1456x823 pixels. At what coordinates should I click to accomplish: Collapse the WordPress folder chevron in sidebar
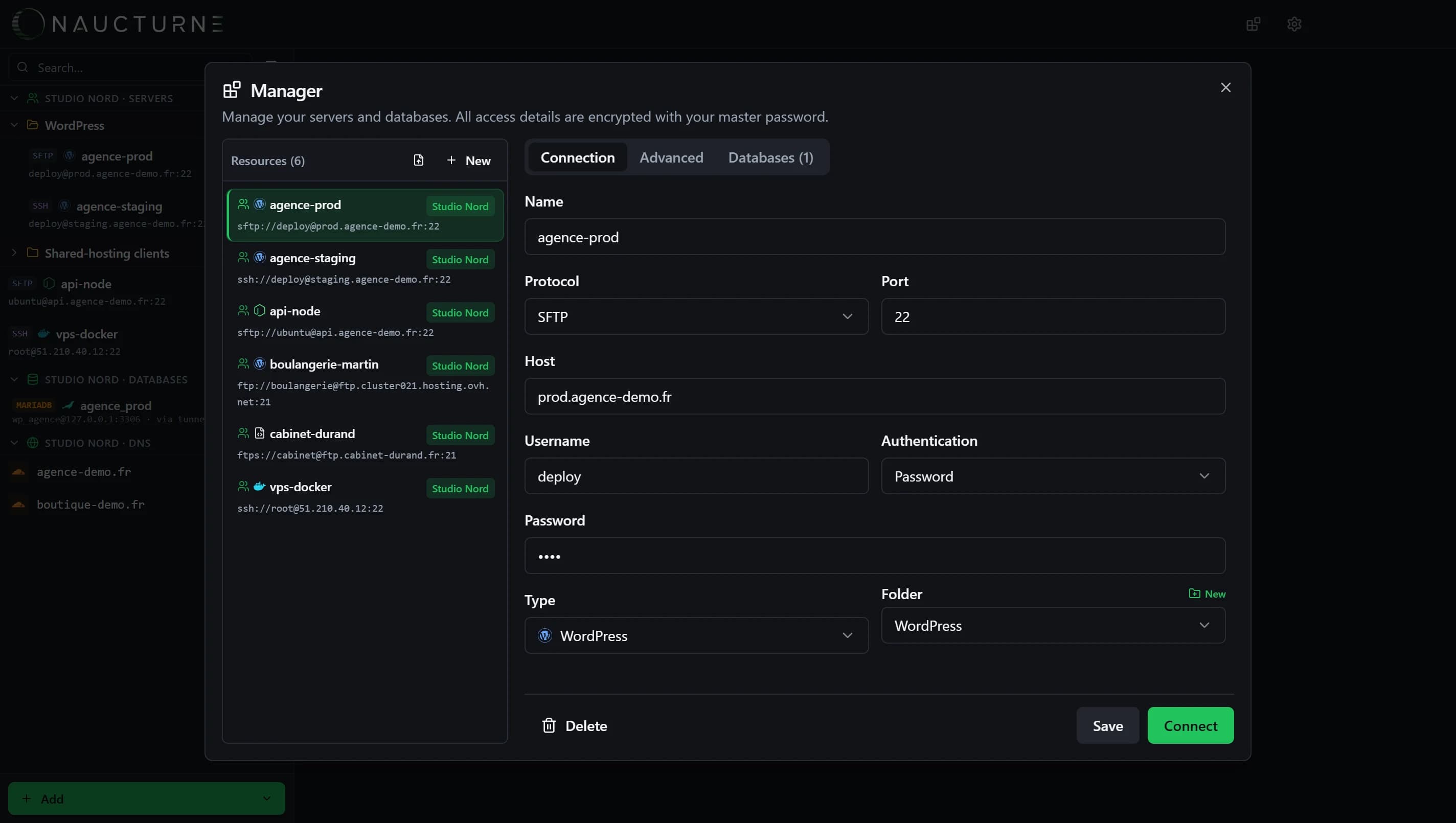coord(15,125)
